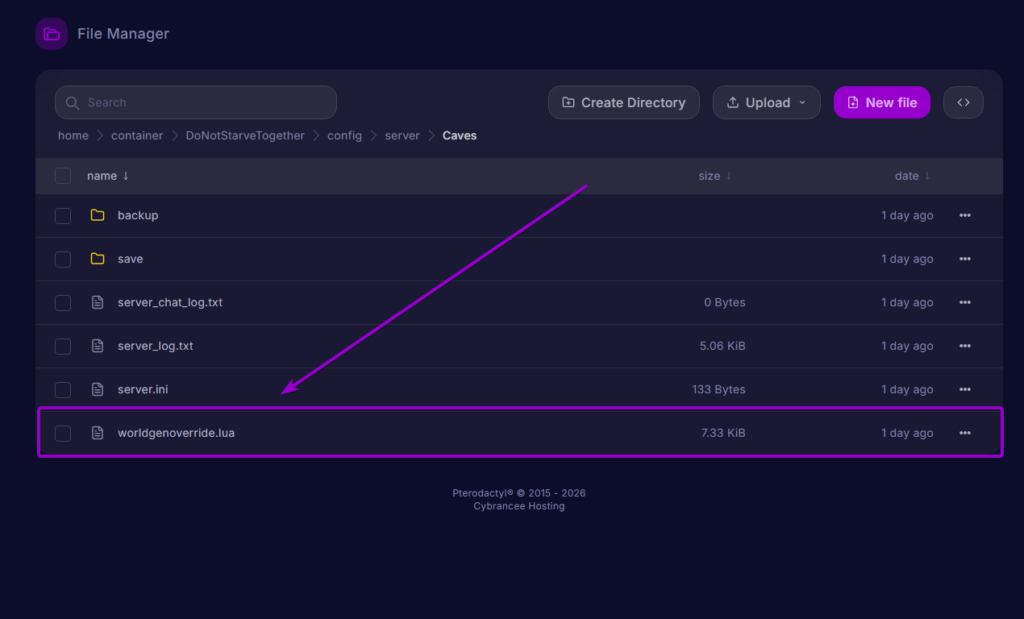The image size is (1024, 619).
Task: Select the server_log.txt checkbox
Action: [63, 346]
